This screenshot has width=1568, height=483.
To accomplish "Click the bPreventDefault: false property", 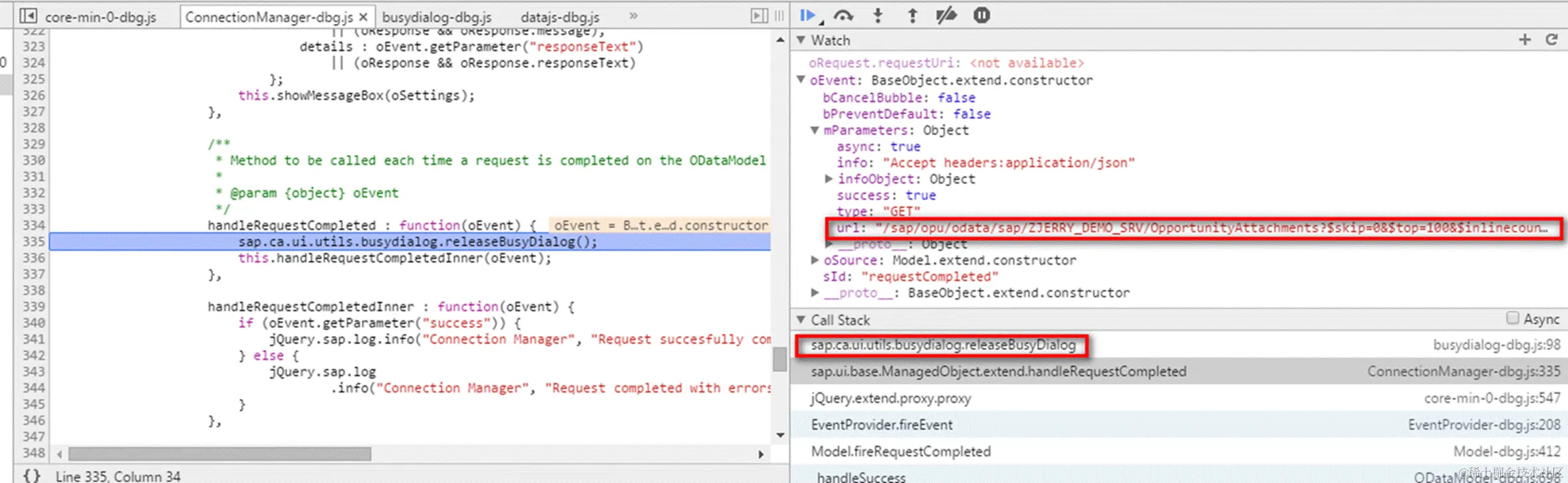I will pos(906,114).
